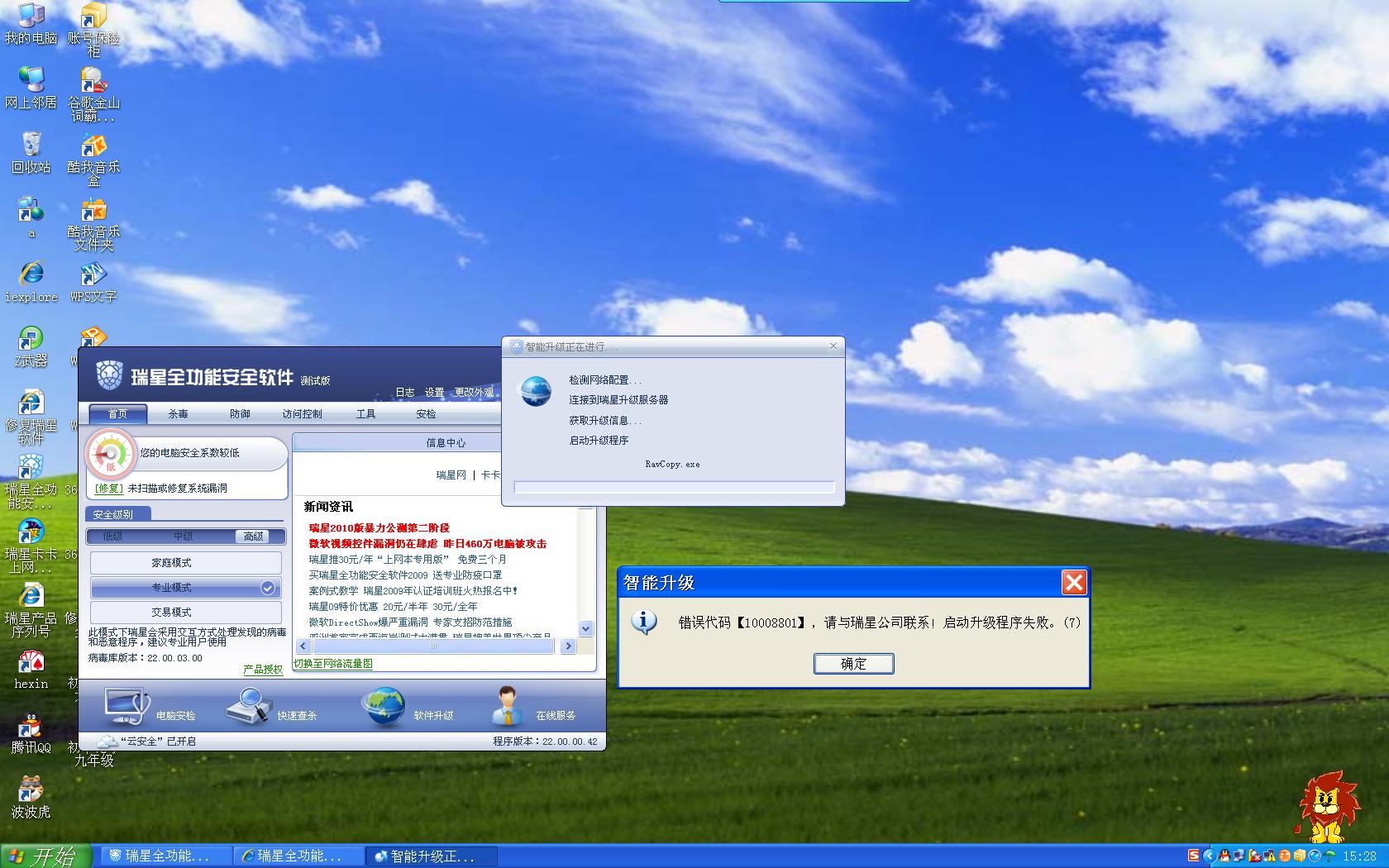Click 确定 button in error dialog
This screenshot has height=868, width=1389.
(853, 663)
